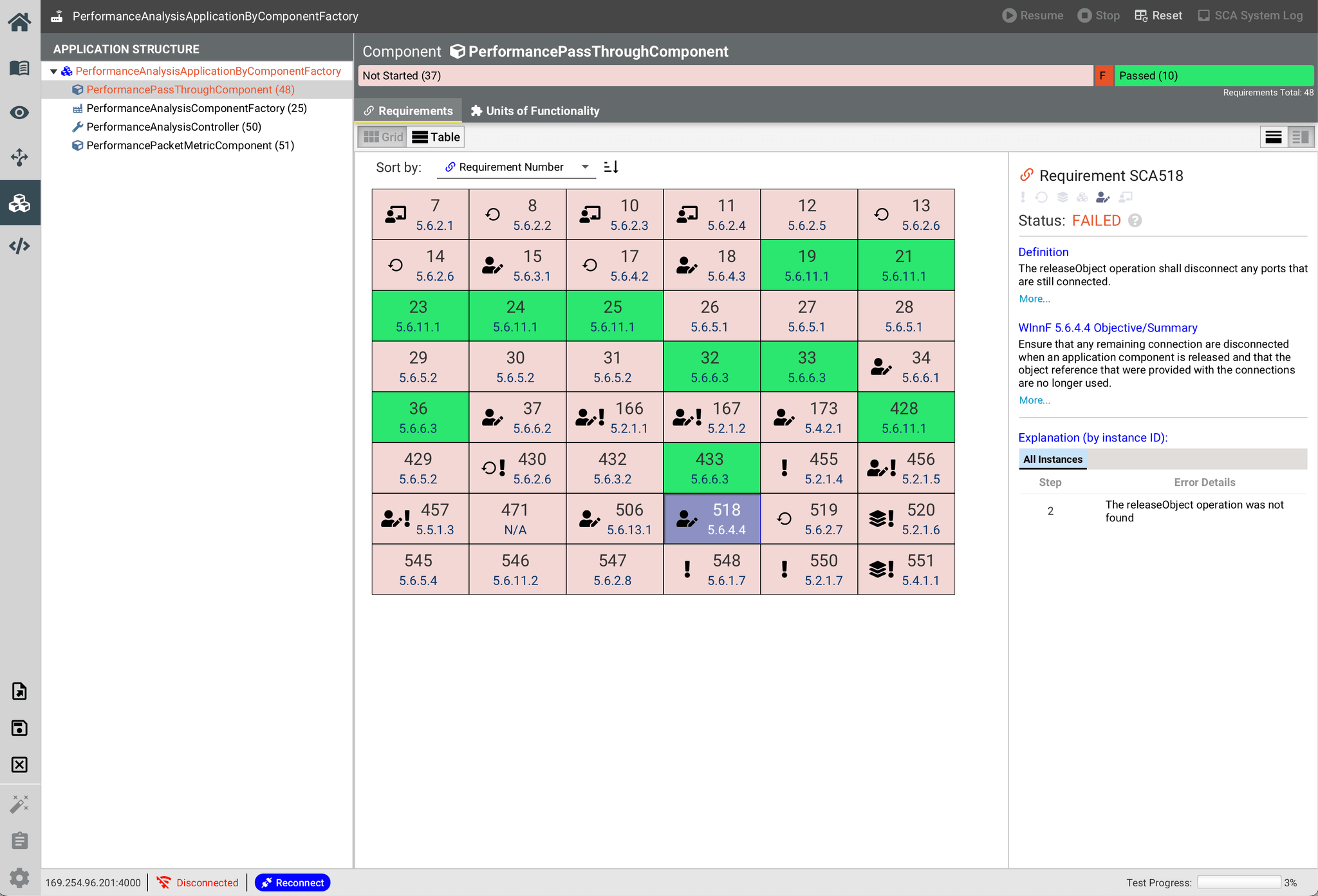Screen dimensions: 1318x896
Task: Expand More under the Definition section
Action: point(1034,298)
